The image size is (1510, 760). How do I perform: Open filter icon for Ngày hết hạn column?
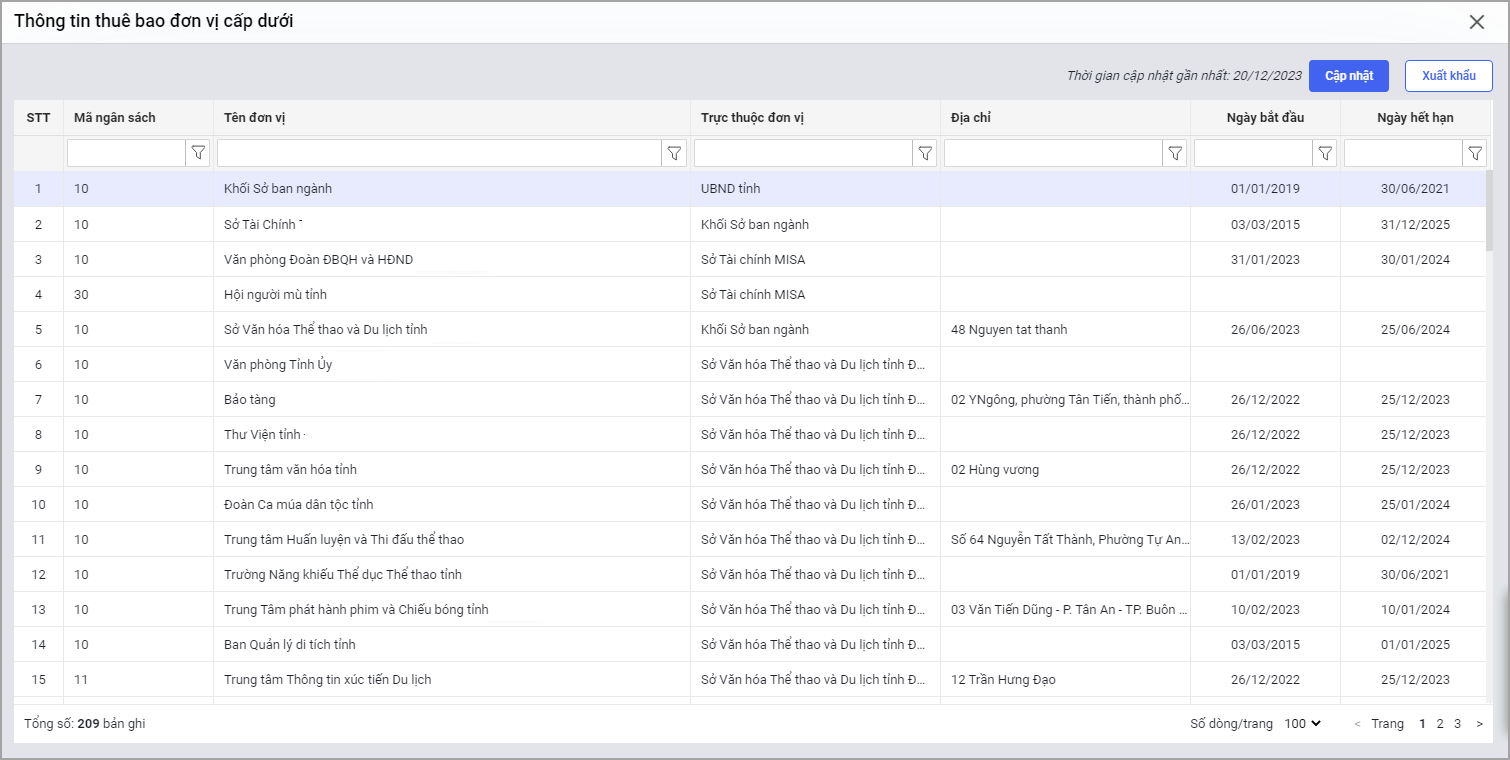[x=1475, y=153]
